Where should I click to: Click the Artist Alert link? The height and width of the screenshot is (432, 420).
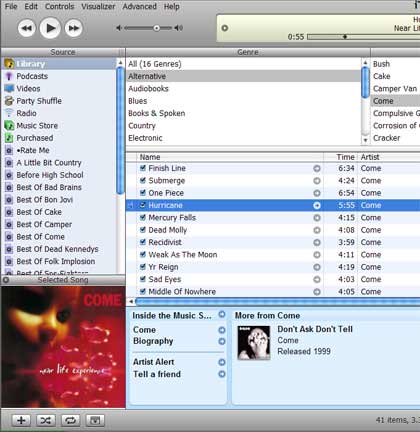pyautogui.click(x=153, y=362)
